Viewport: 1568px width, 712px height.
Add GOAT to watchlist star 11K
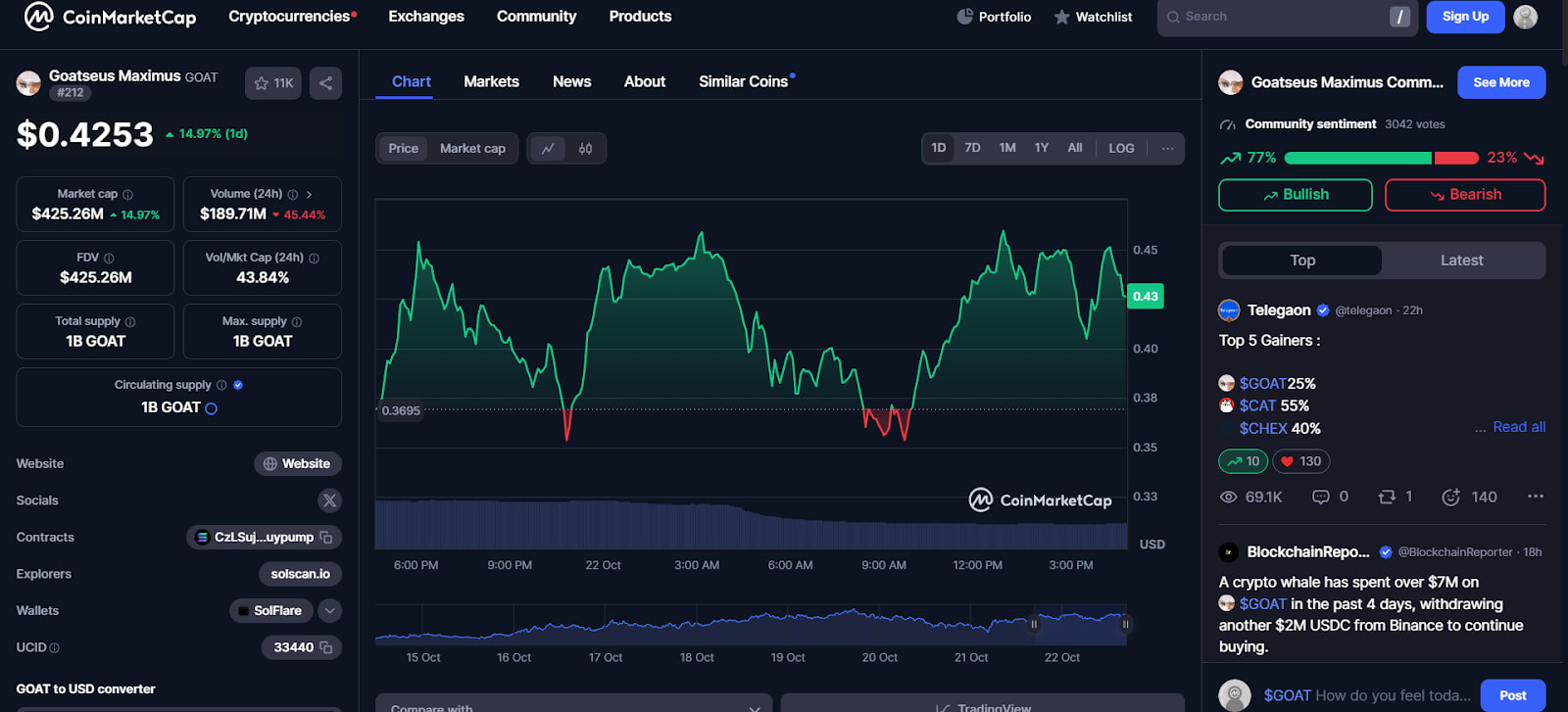coord(274,83)
